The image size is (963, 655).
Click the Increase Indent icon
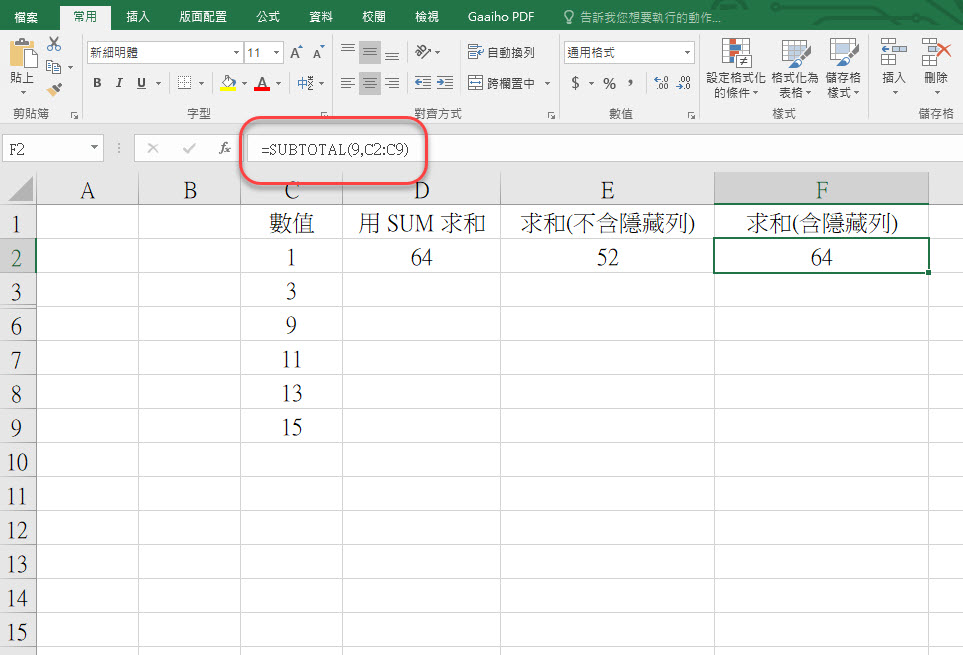point(447,83)
